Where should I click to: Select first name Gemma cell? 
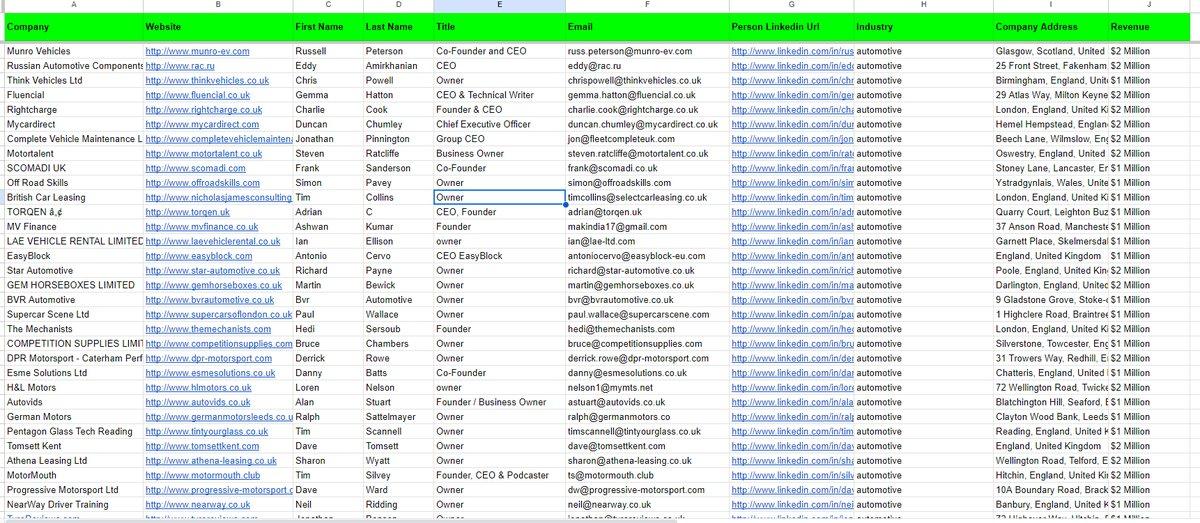(328, 95)
